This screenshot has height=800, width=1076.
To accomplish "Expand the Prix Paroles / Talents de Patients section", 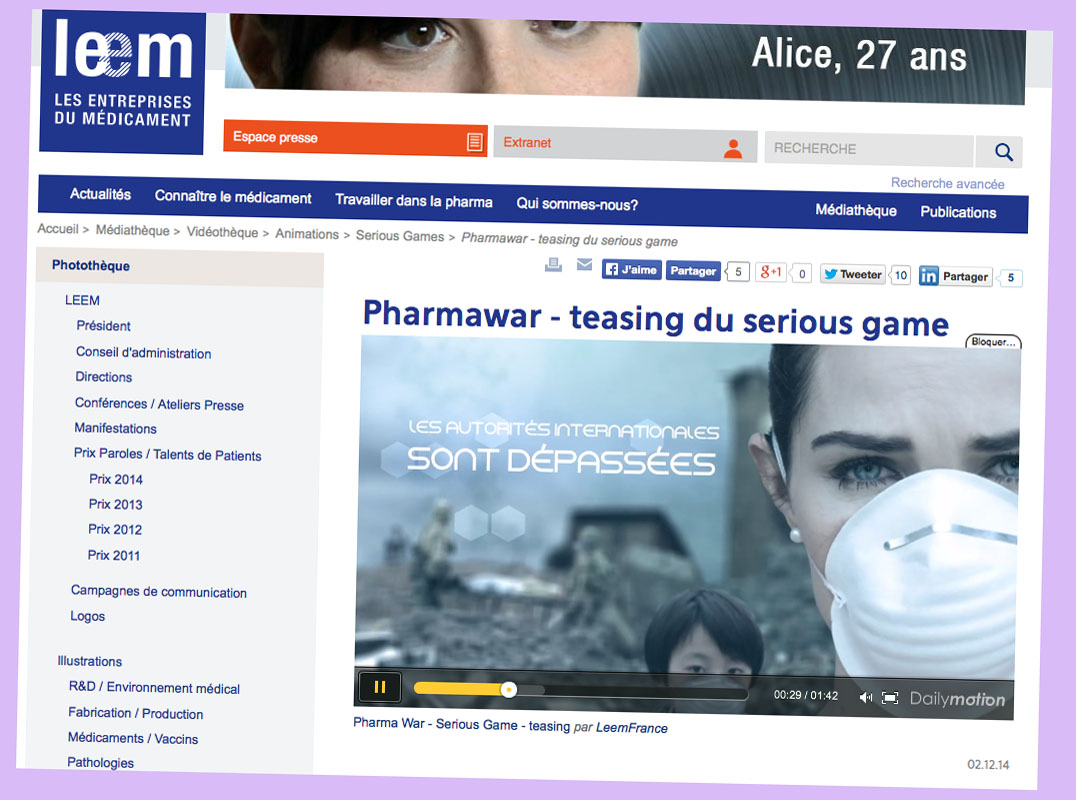I will (167, 455).
